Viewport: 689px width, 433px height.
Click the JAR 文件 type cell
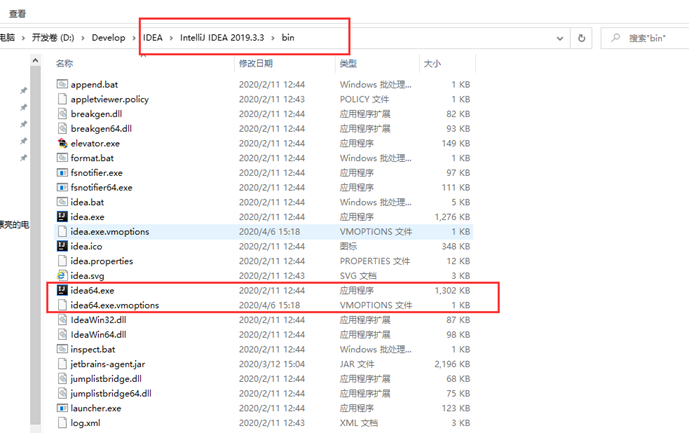pyautogui.click(x=357, y=364)
